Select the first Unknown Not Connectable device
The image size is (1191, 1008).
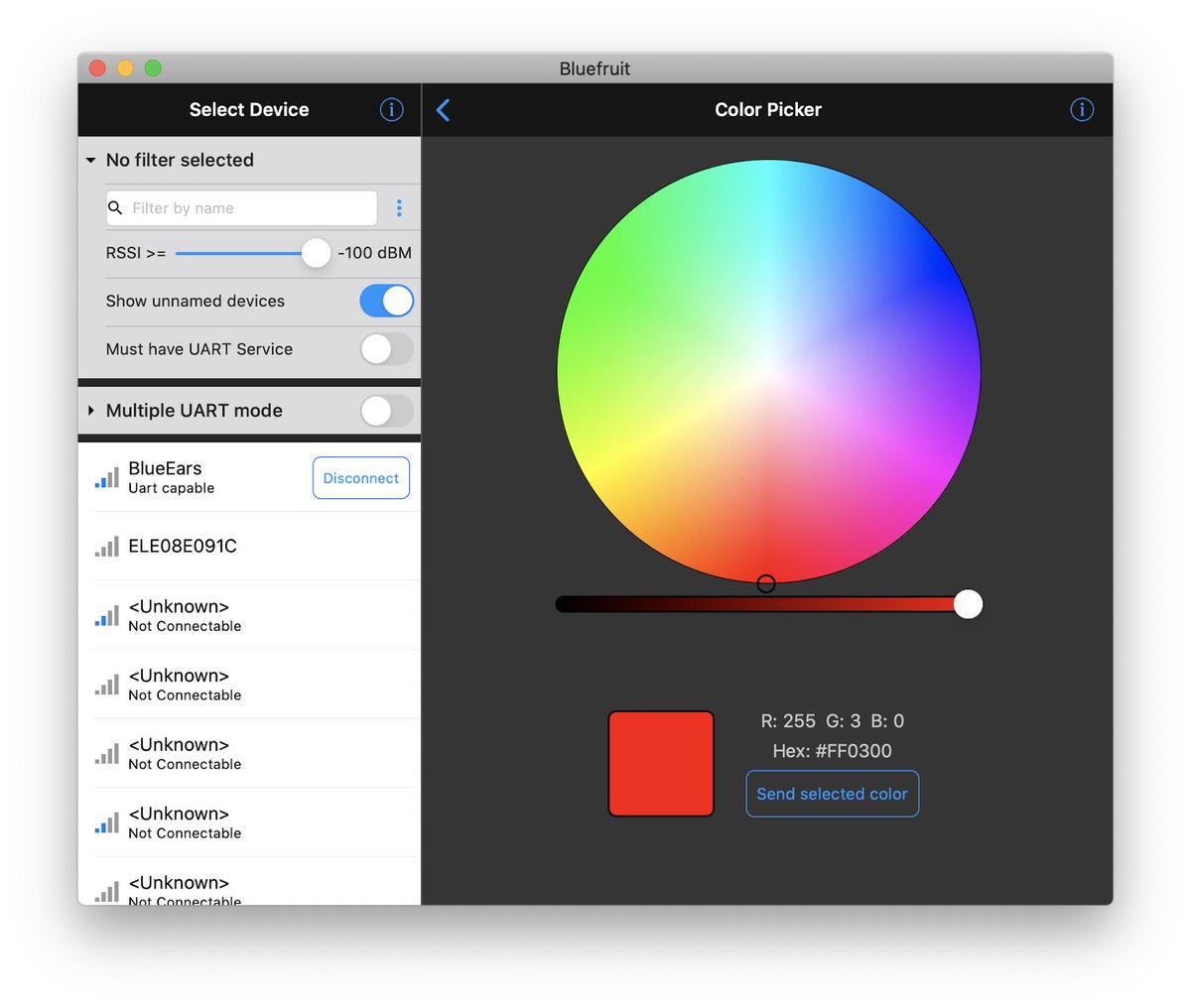click(x=185, y=615)
